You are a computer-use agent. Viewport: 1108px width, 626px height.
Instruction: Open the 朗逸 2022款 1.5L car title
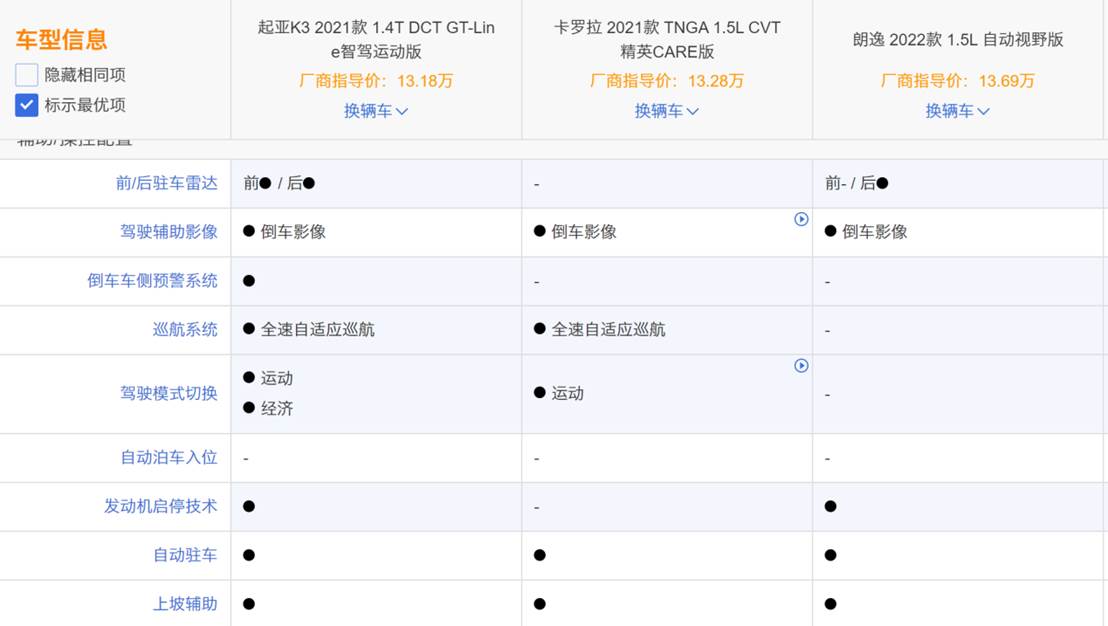(x=957, y=40)
